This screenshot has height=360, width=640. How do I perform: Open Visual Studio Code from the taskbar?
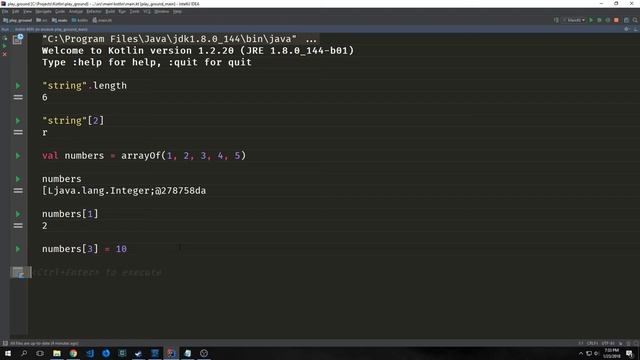point(90,353)
